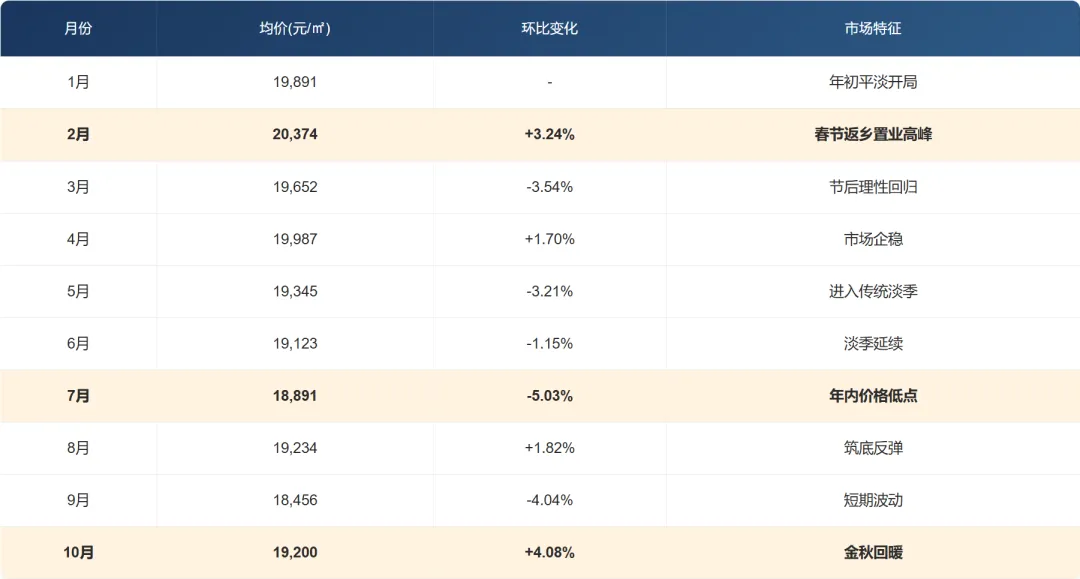Viewport: 1080px width, 579px height.
Task: Select the 节后理性回归 cell
Action: [x=872, y=187]
